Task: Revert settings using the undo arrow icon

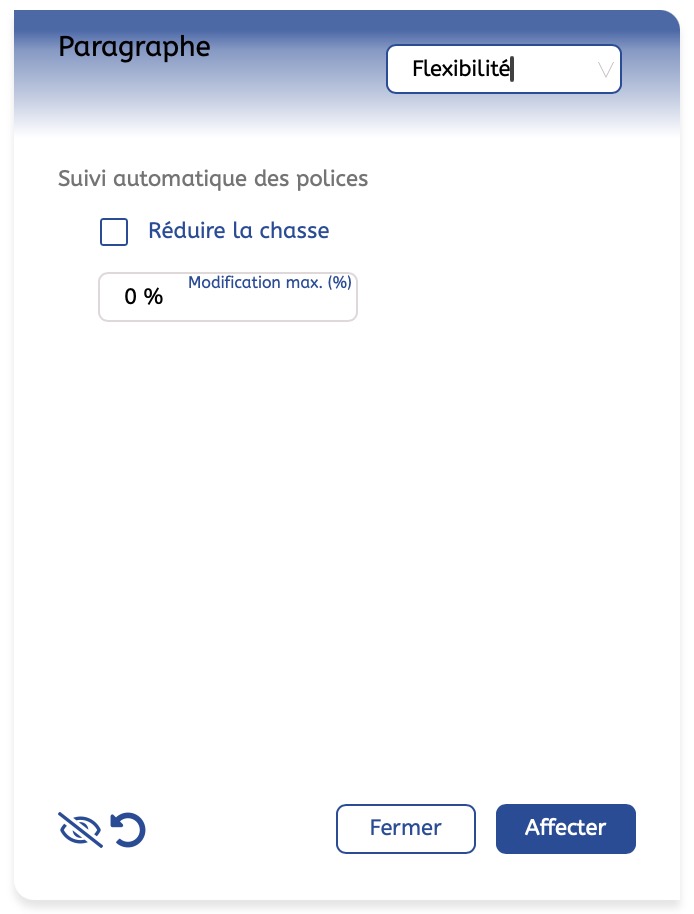Action: pos(128,829)
